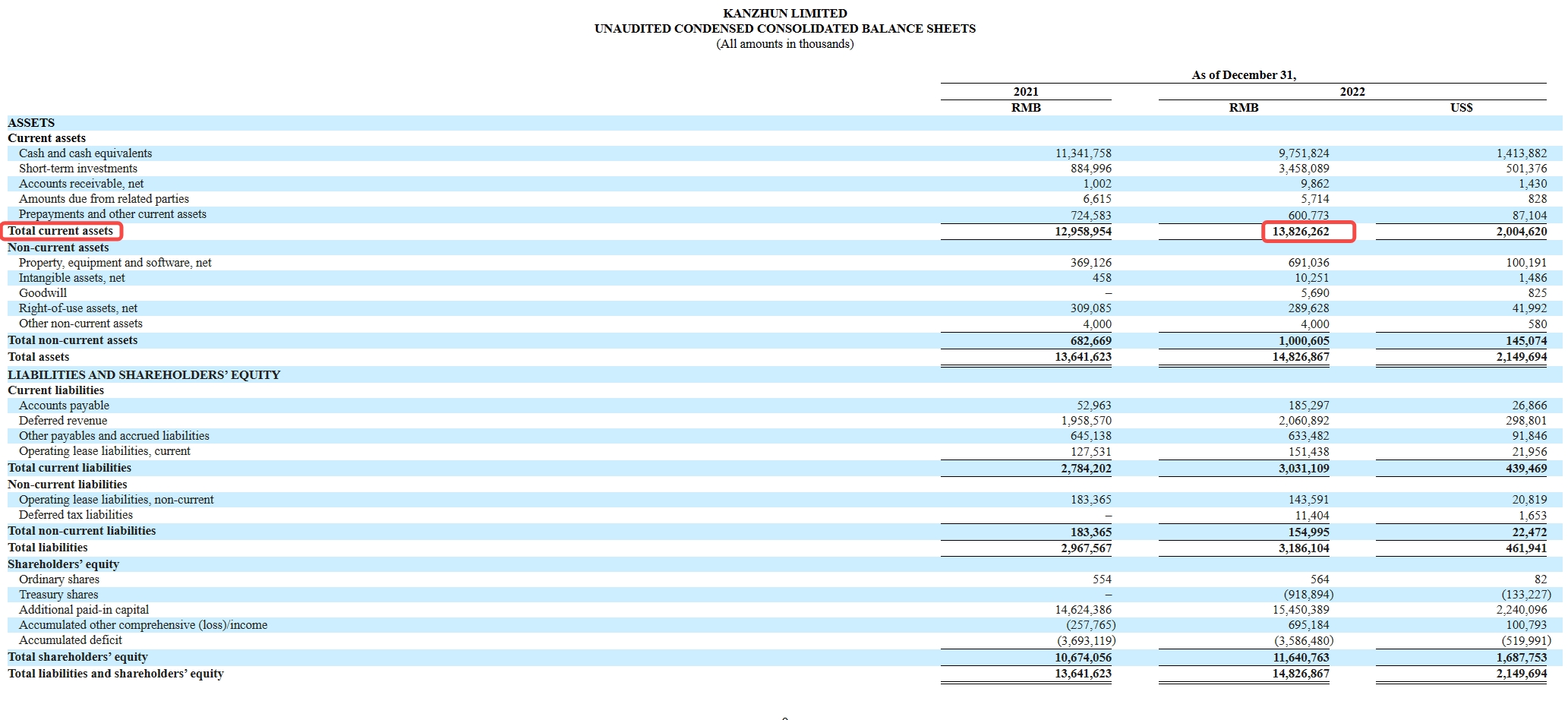Select the highlighted 13,826,262 value
This screenshot has height=720, width=1568.
point(1301,232)
